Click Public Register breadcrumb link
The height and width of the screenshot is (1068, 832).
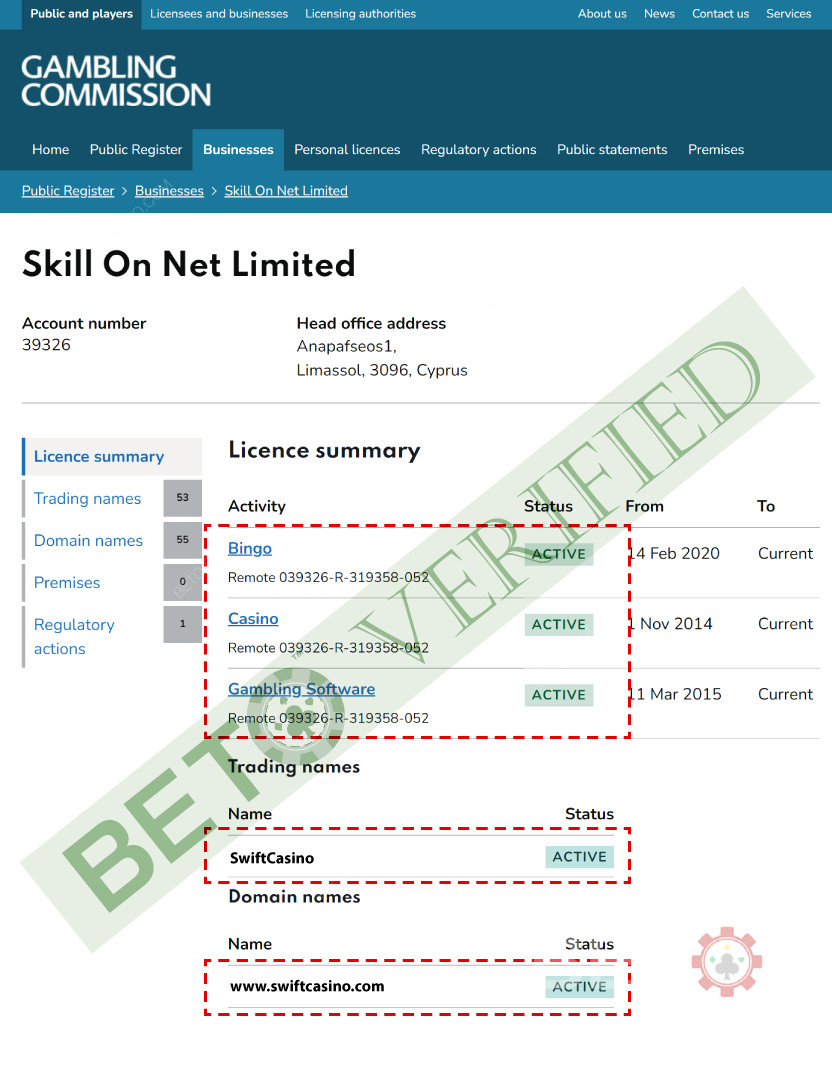point(68,191)
